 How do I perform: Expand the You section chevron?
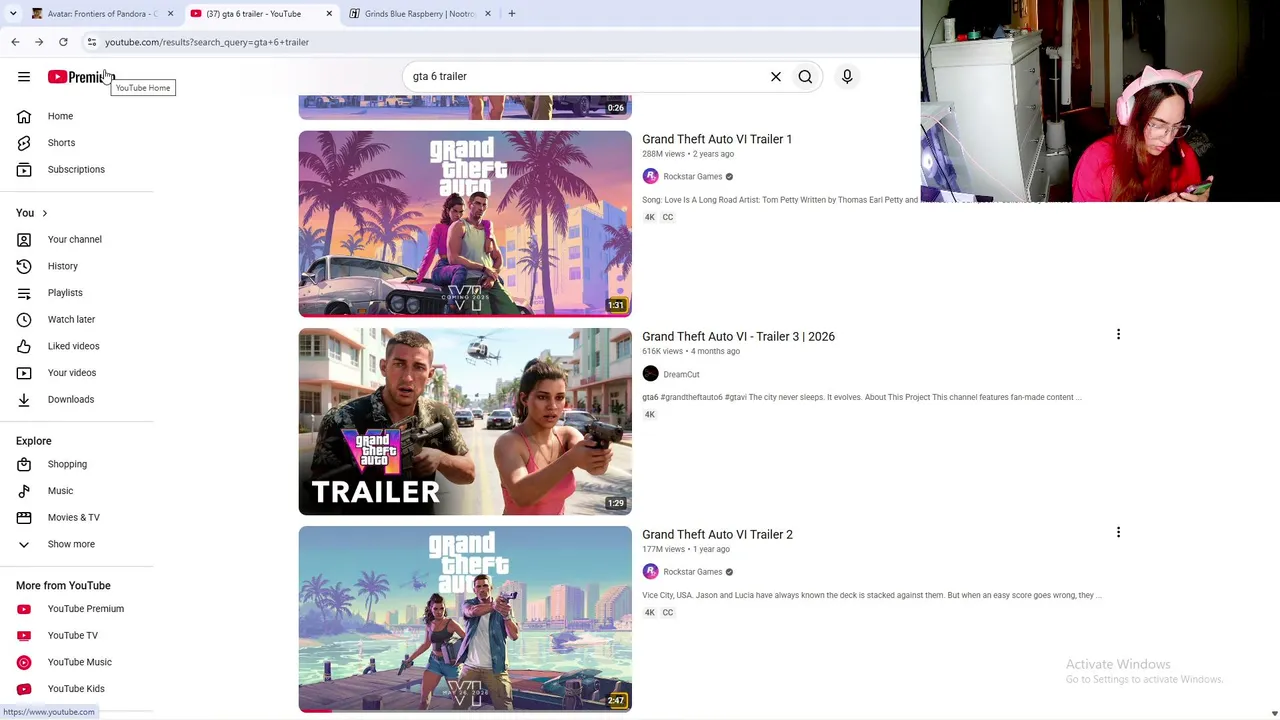point(44,213)
